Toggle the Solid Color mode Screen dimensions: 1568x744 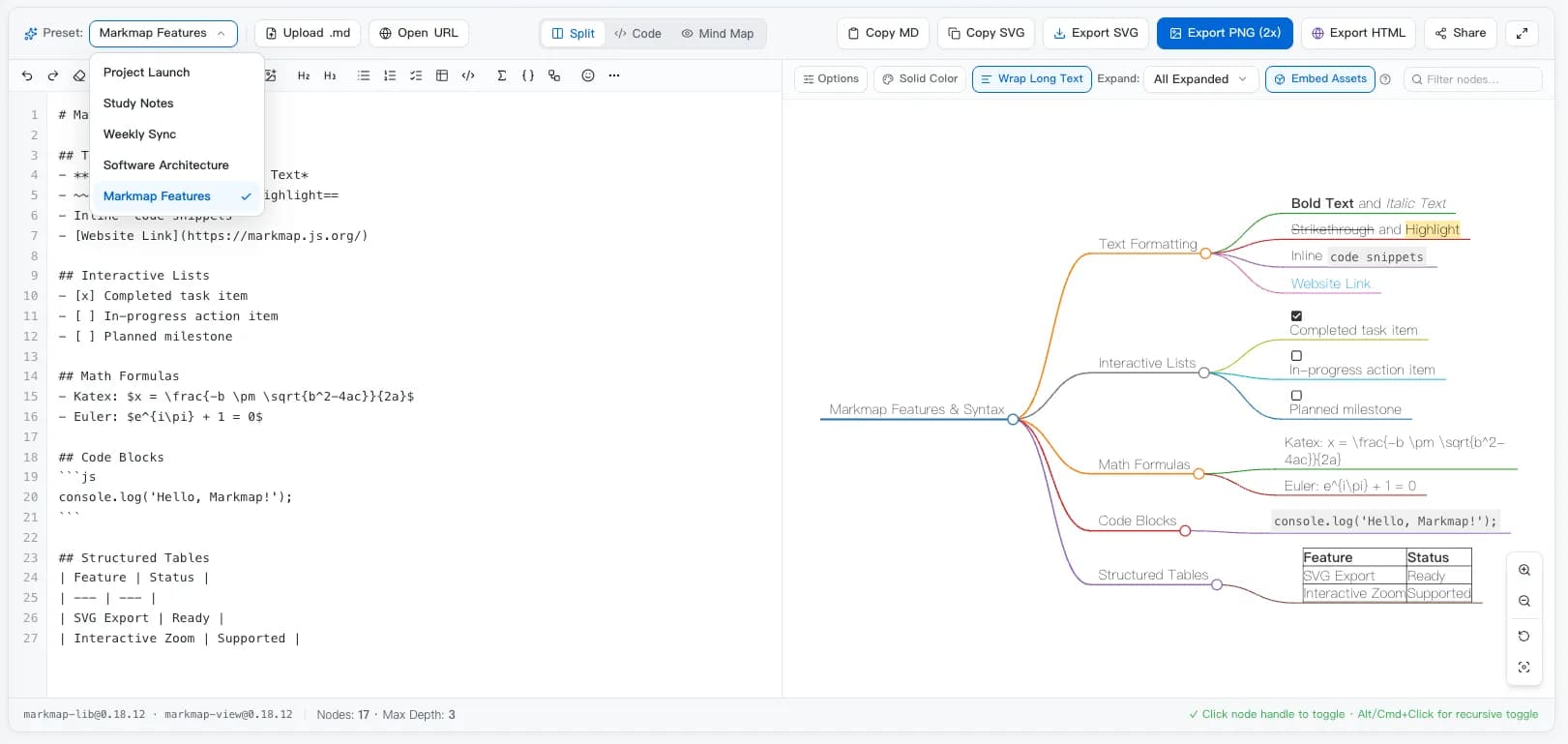click(x=919, y=79)
